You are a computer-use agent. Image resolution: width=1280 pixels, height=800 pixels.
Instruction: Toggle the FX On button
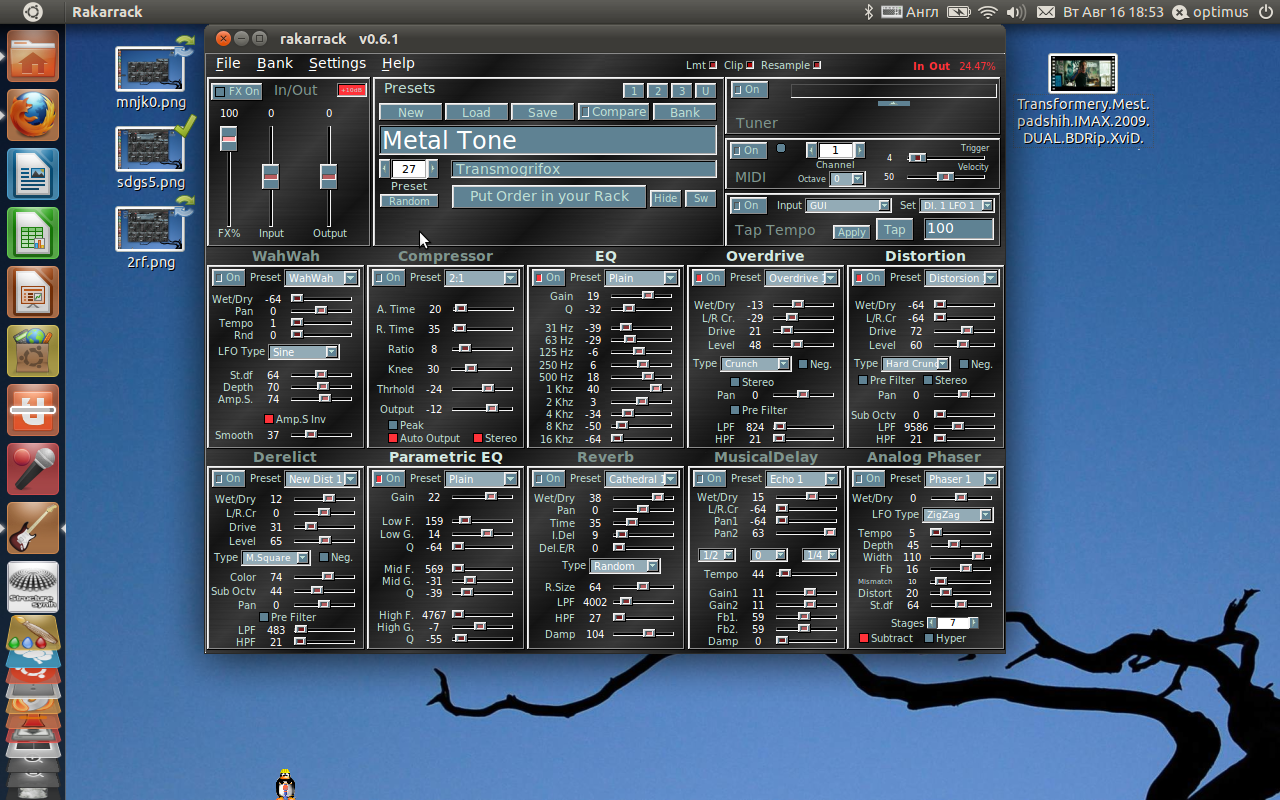point(237,91)
